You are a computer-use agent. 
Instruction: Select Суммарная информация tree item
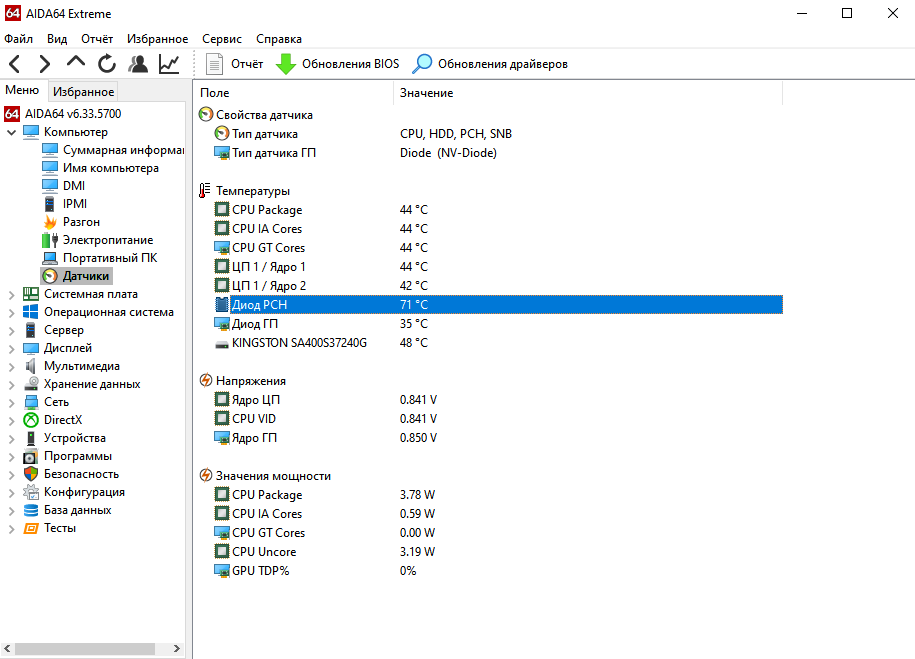[123, 150]
